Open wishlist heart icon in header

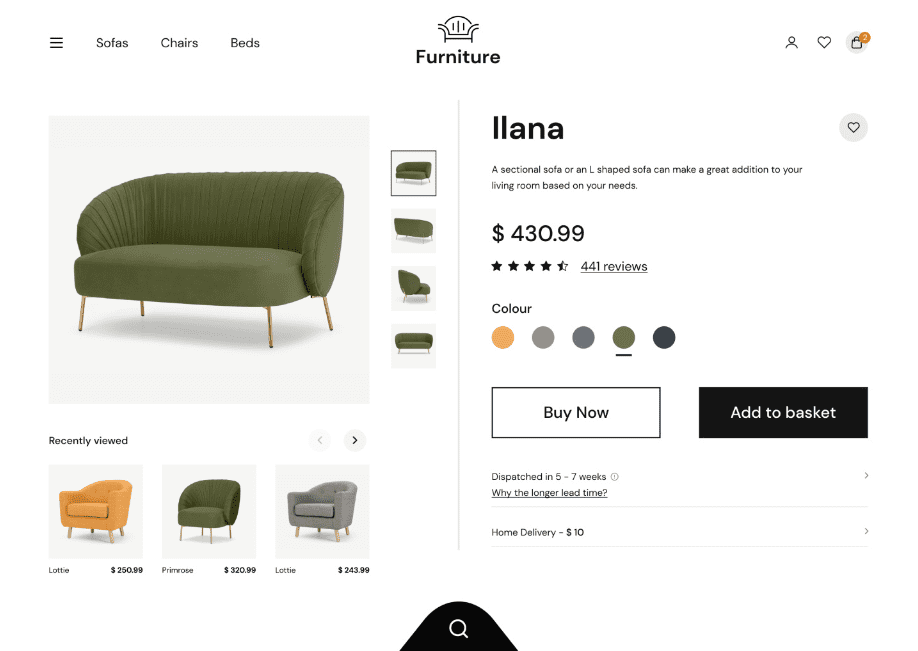coord(824,43)
